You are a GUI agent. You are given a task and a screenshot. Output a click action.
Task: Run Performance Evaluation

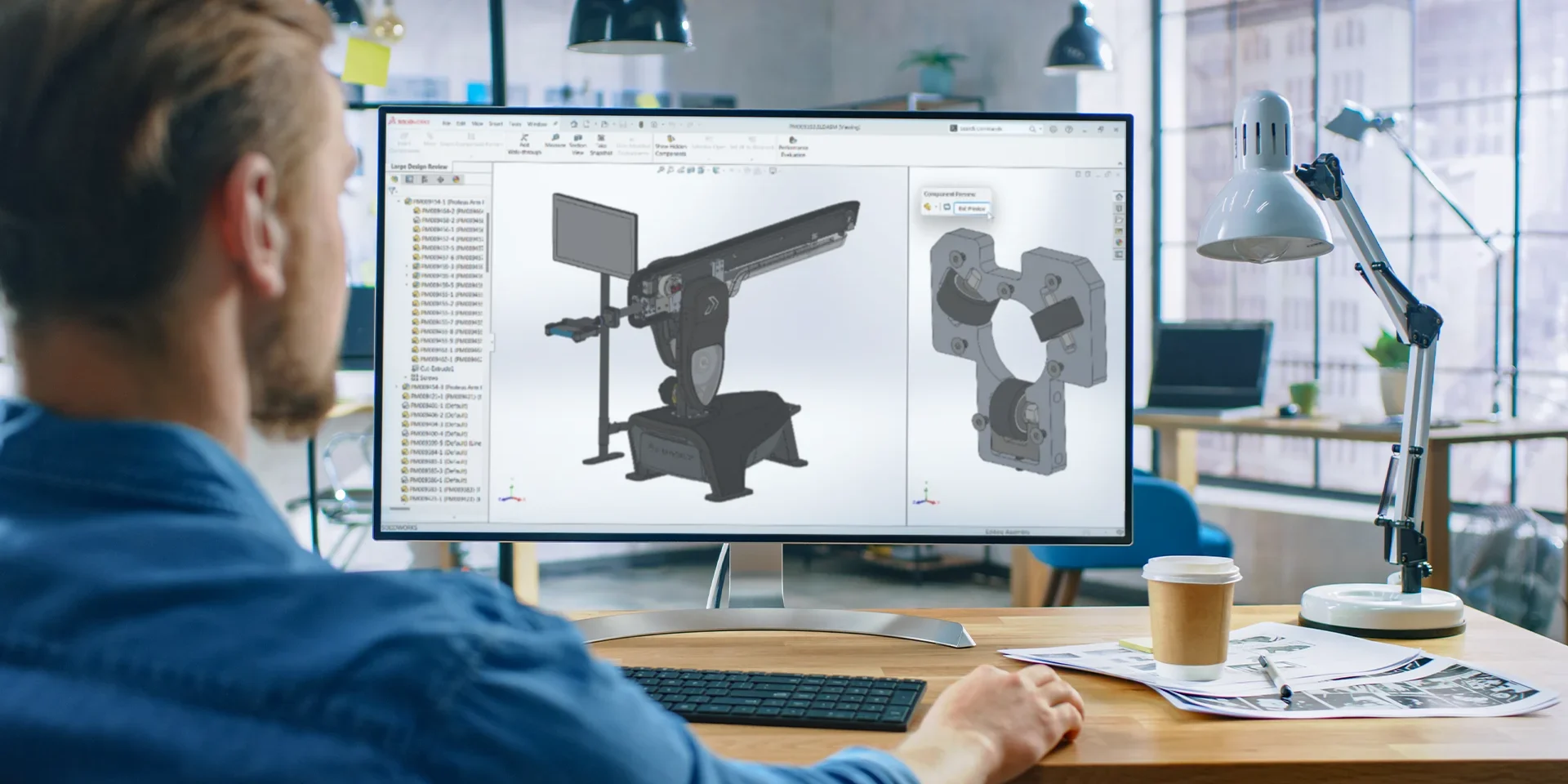click(x=792, y=141)
